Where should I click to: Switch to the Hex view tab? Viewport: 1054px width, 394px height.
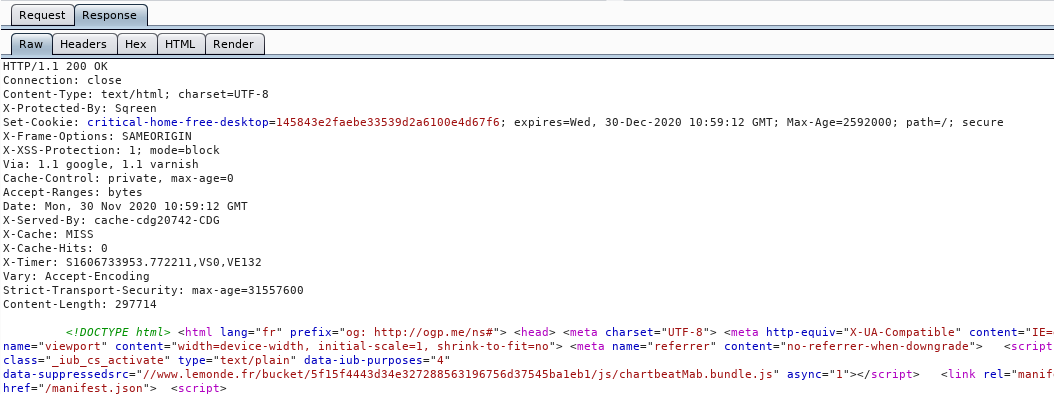click(x=136, y=44)
